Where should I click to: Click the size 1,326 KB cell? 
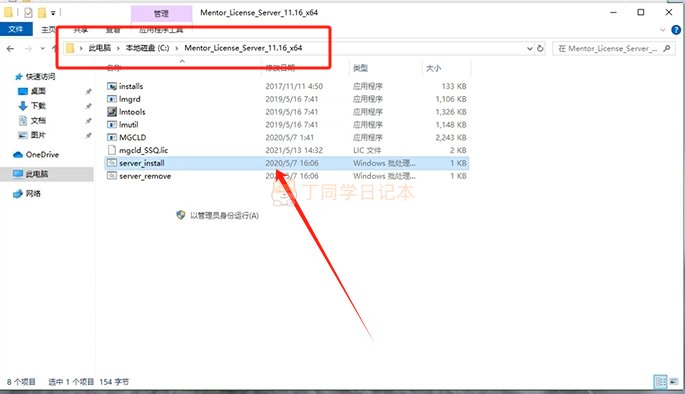(451, 112)
